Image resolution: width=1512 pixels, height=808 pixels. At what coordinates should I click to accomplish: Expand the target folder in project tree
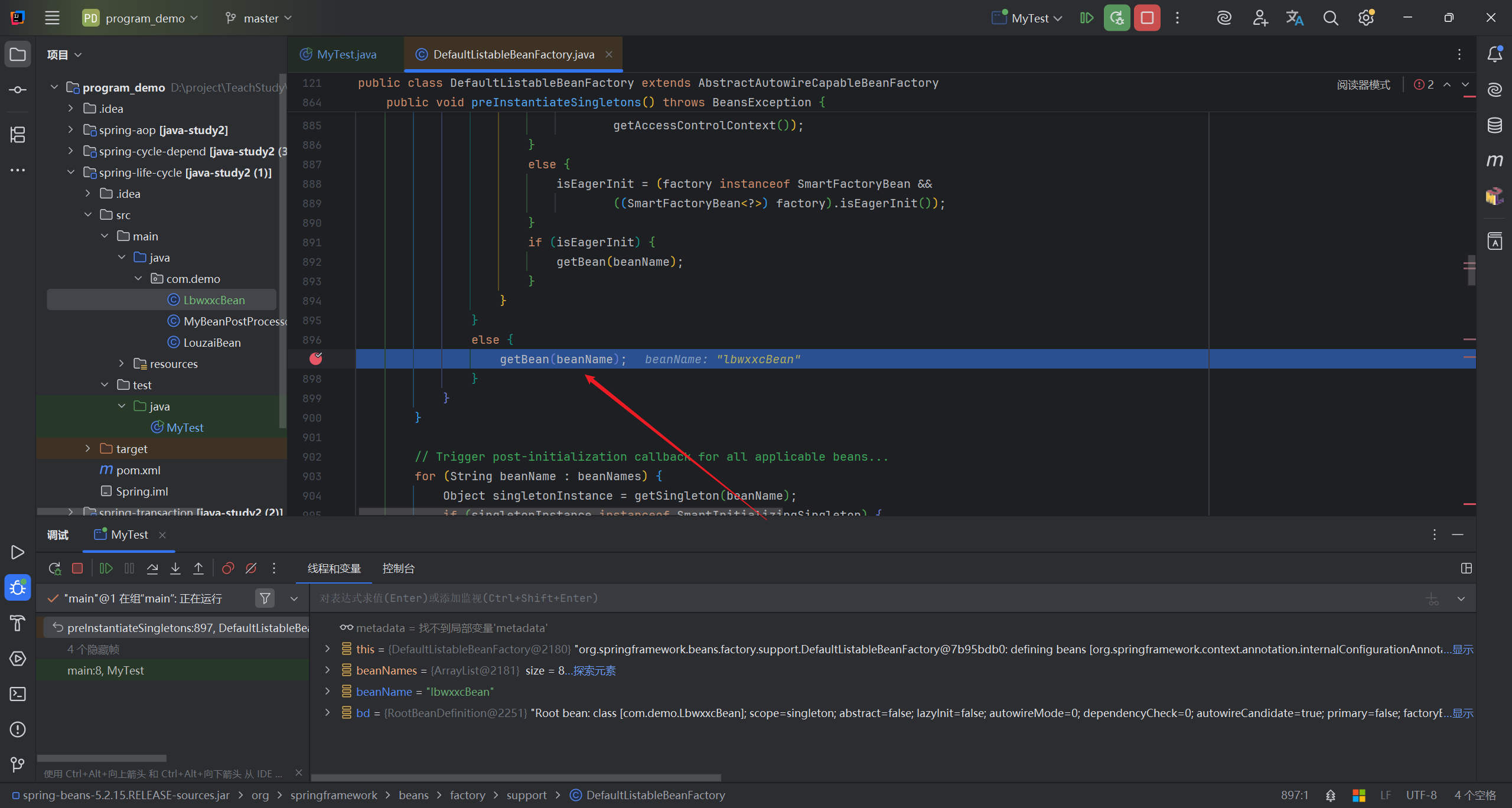point(88,449)
